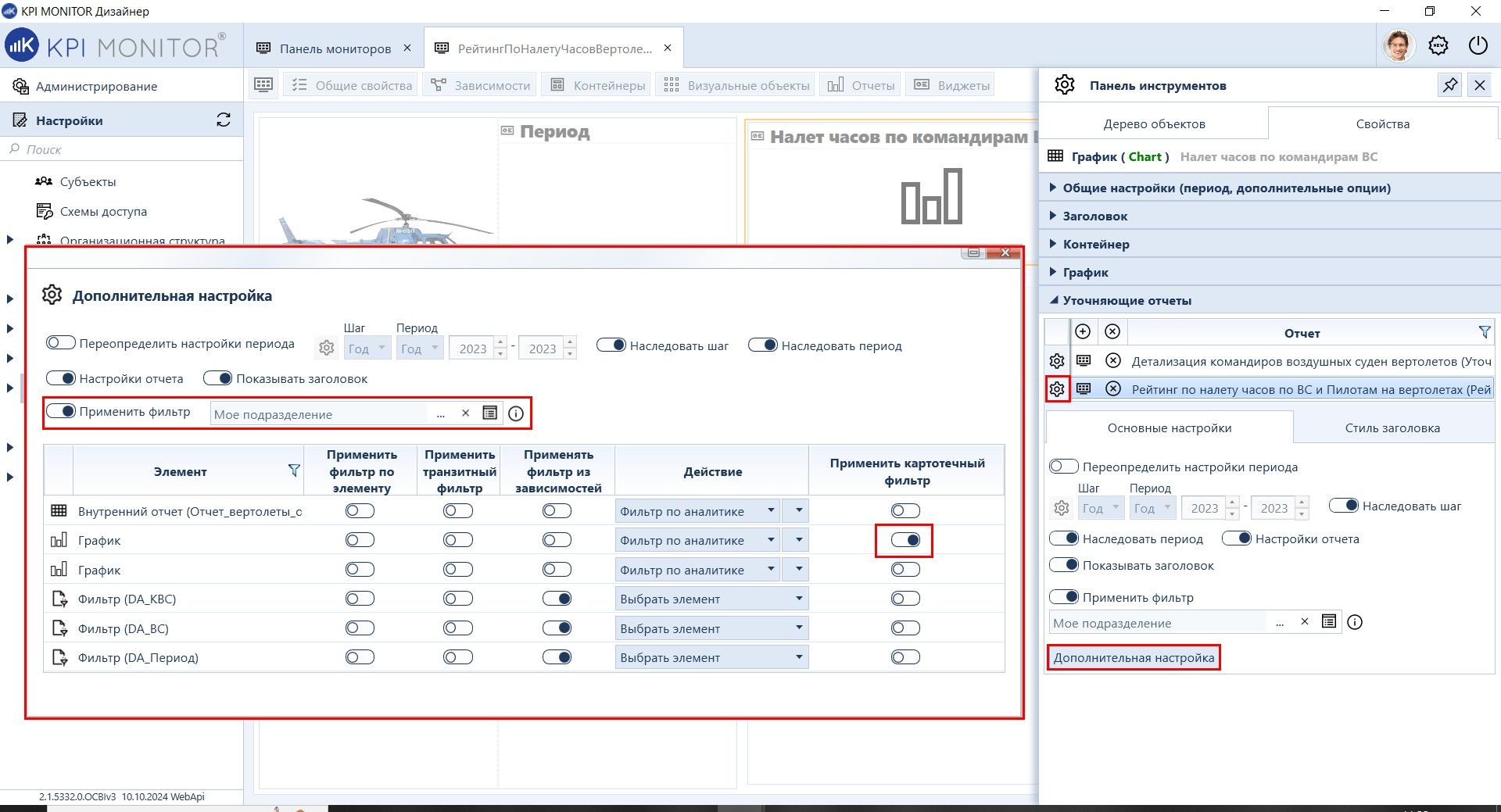Toggle Применить фильтр по элементу for Внутренний отчет

click(x=360, y=510)
